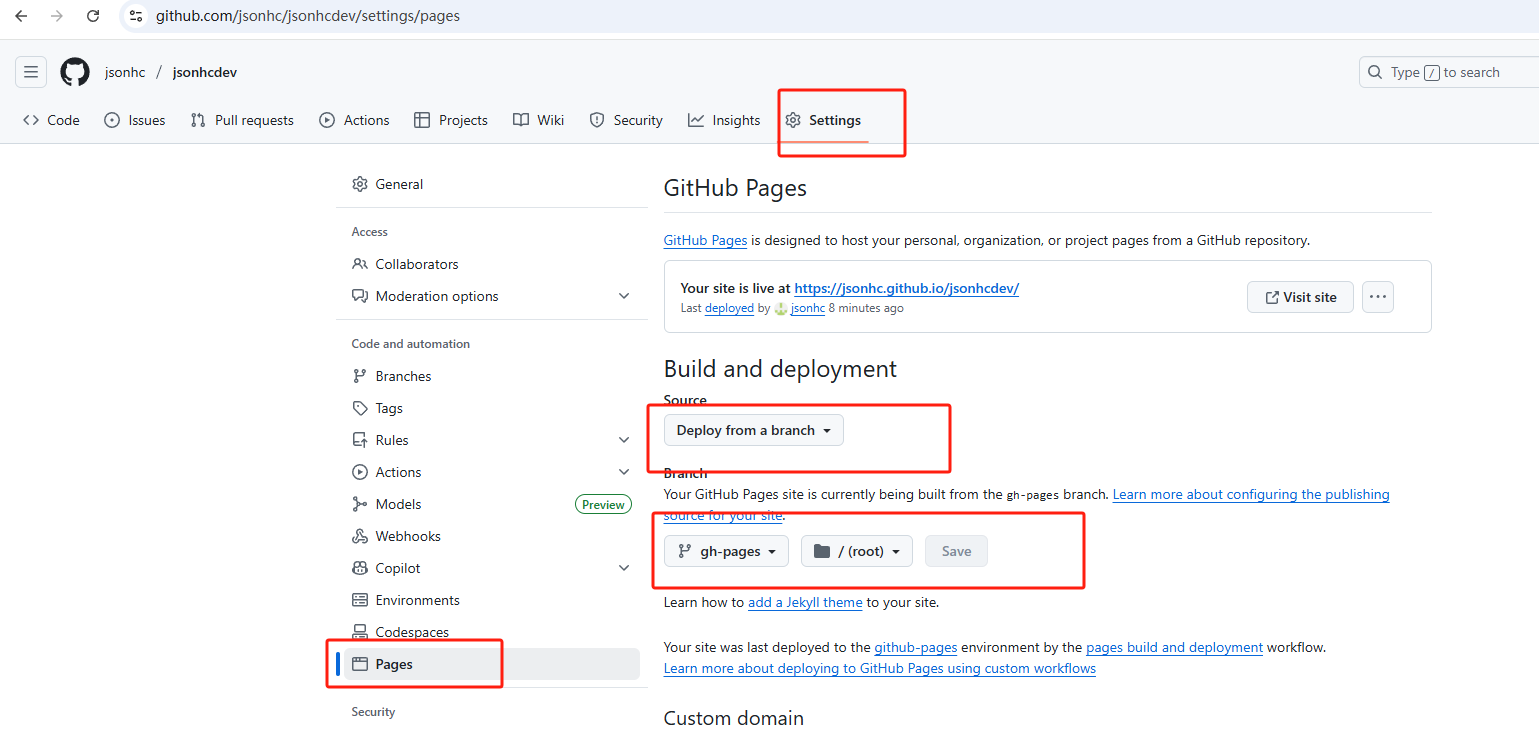Click the site info icon in address bar
Screen dimensions: 1539x730
pos(137,16)
